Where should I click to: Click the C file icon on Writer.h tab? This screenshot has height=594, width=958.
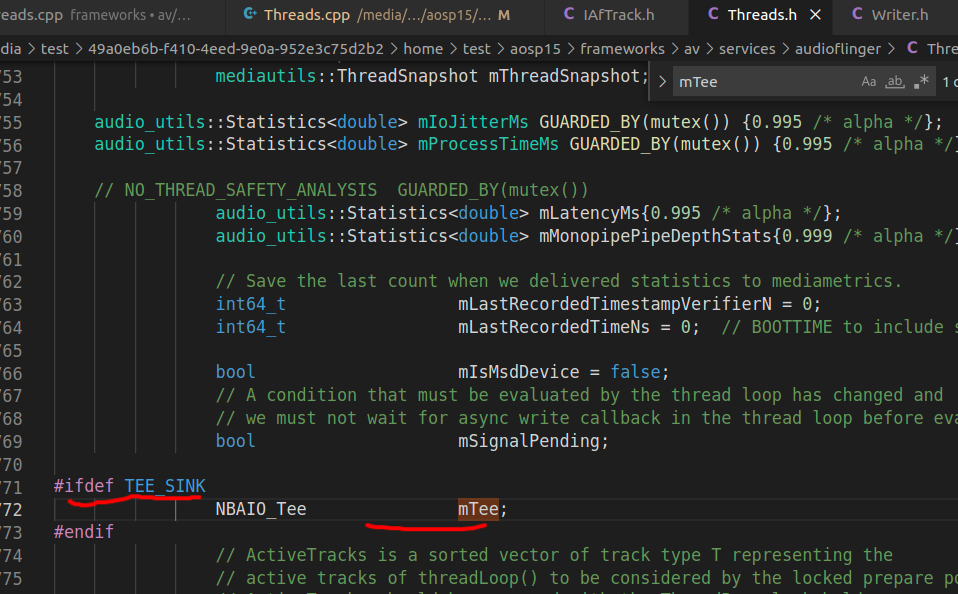[x=857, y=14]
